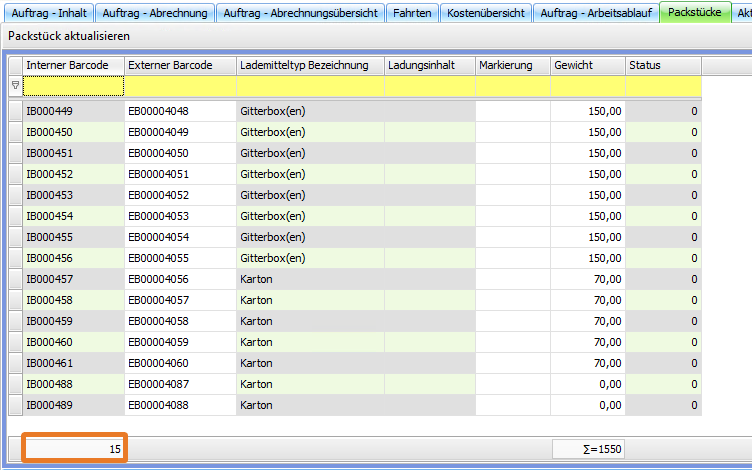
Task: Select the EB00004056 external barcode cell
Action: pos(180,279)
